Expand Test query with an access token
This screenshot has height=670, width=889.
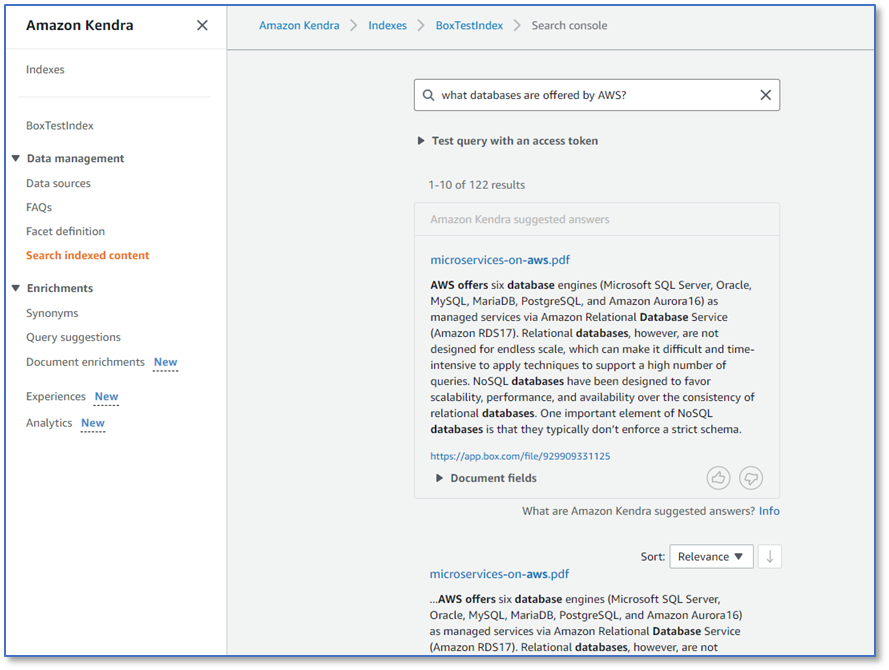click(x=507, y=141)
